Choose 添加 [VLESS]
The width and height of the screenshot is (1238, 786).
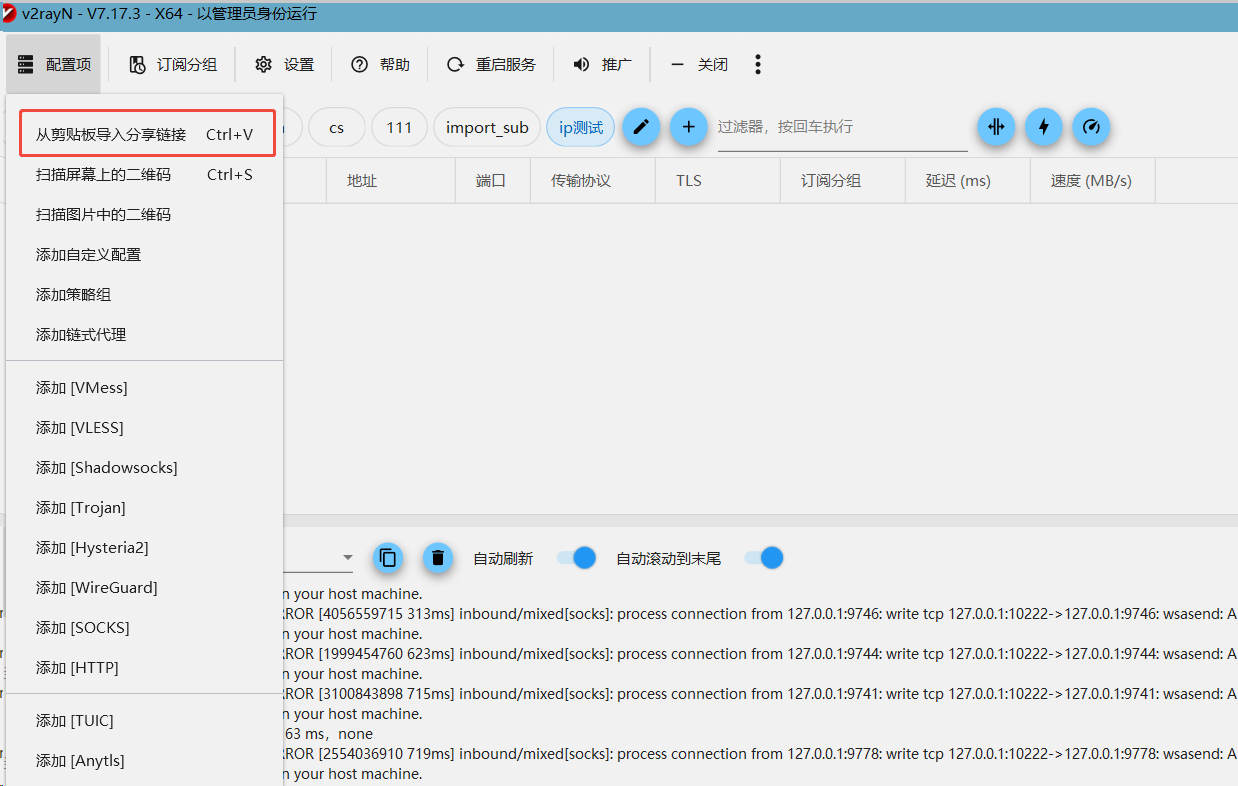[145, 427]
